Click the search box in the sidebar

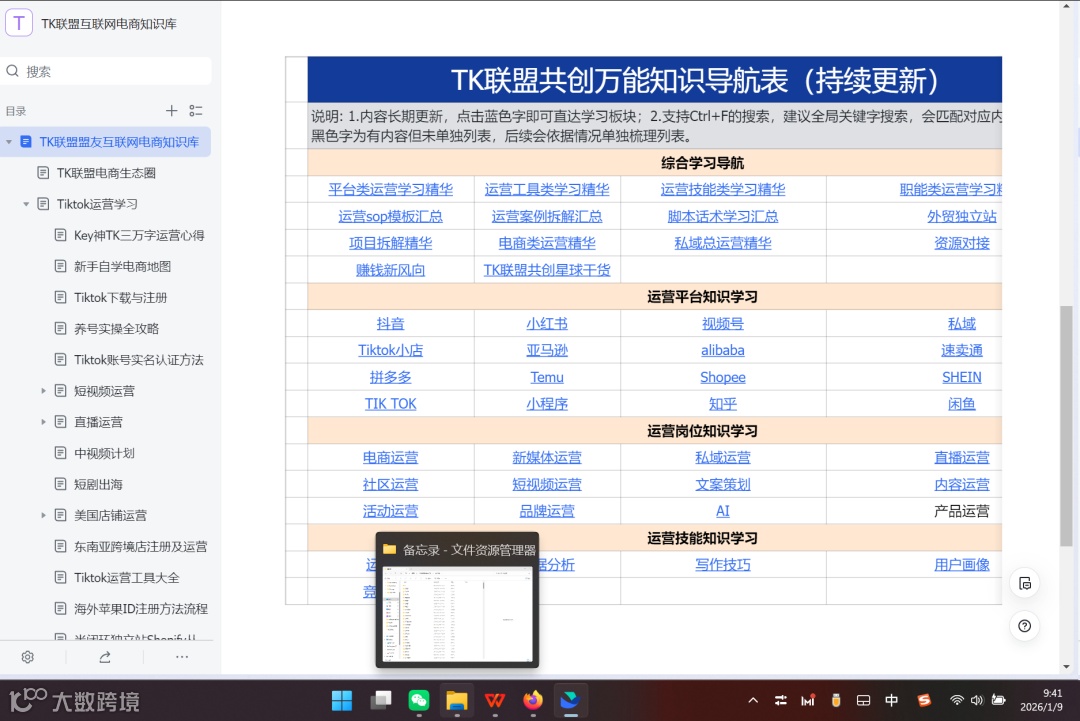click(106, 72)
